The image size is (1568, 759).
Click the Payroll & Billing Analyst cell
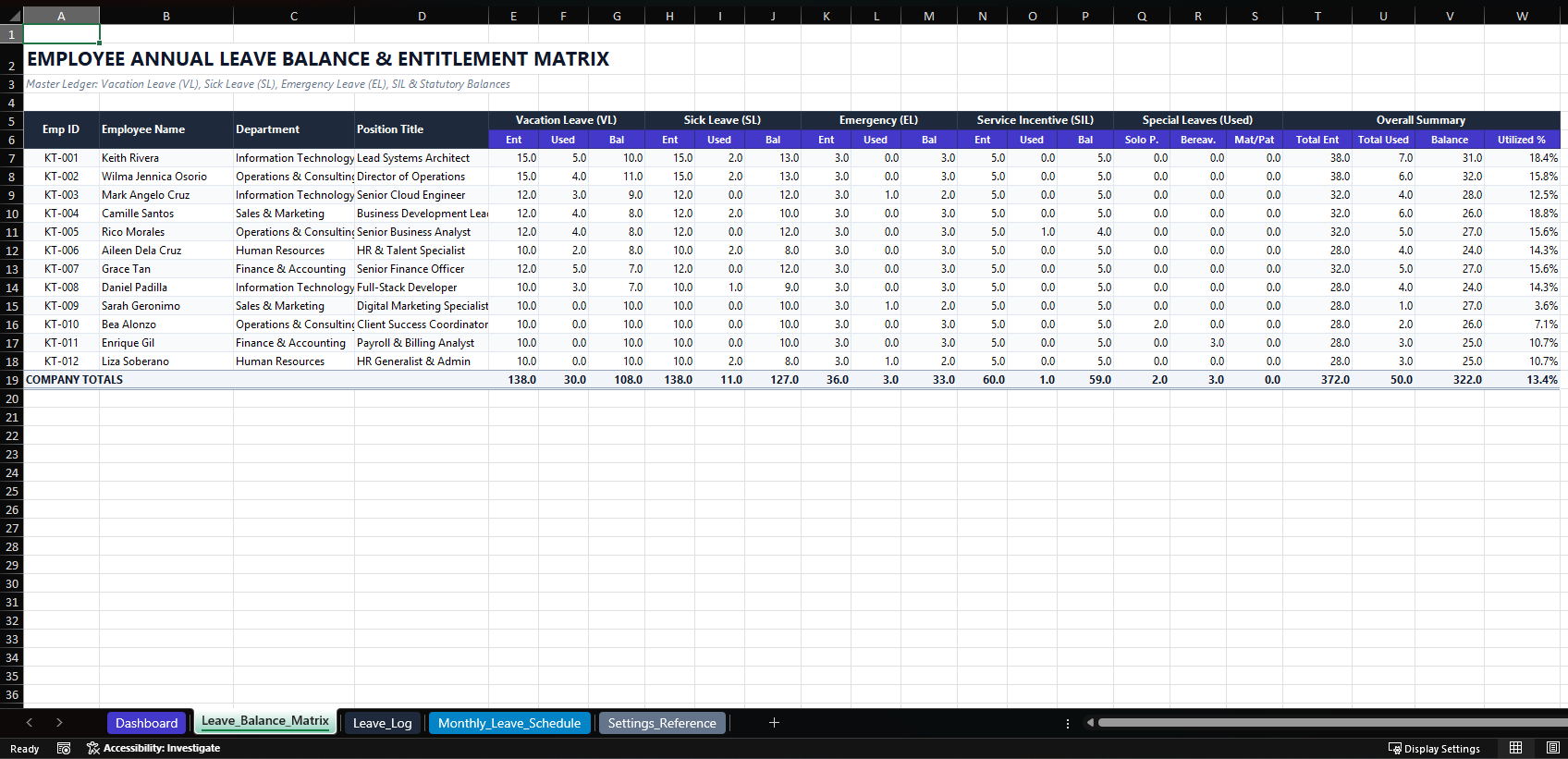pyautogui.click(x=422, y=343)
